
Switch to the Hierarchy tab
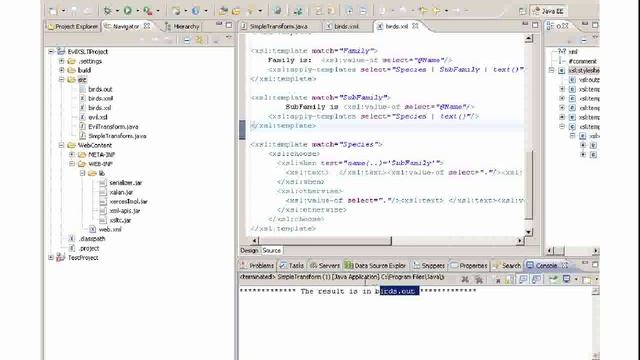tap(182, 27)
